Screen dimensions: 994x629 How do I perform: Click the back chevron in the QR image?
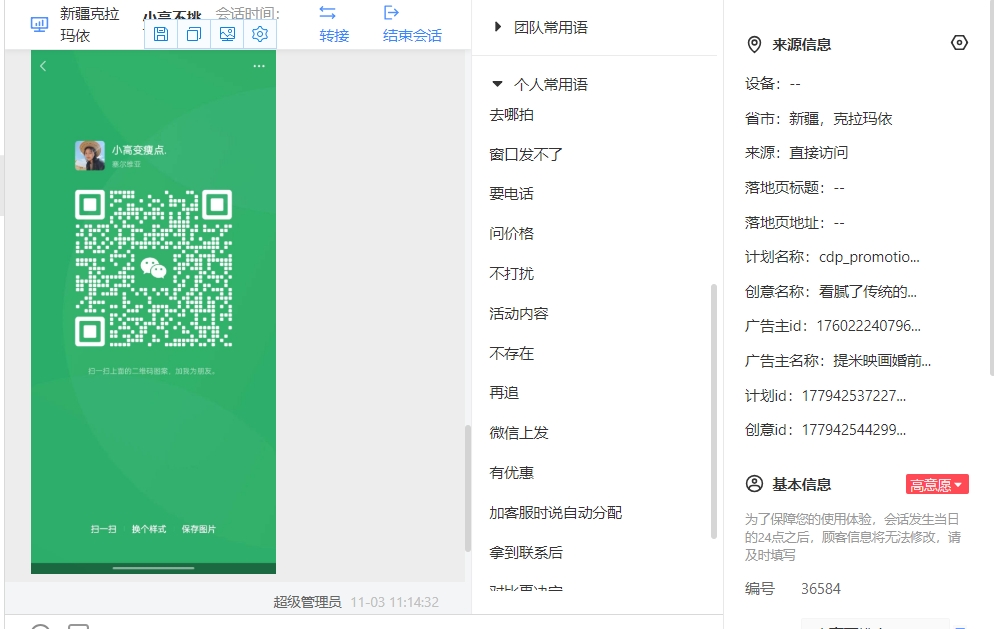coord(43,66)
